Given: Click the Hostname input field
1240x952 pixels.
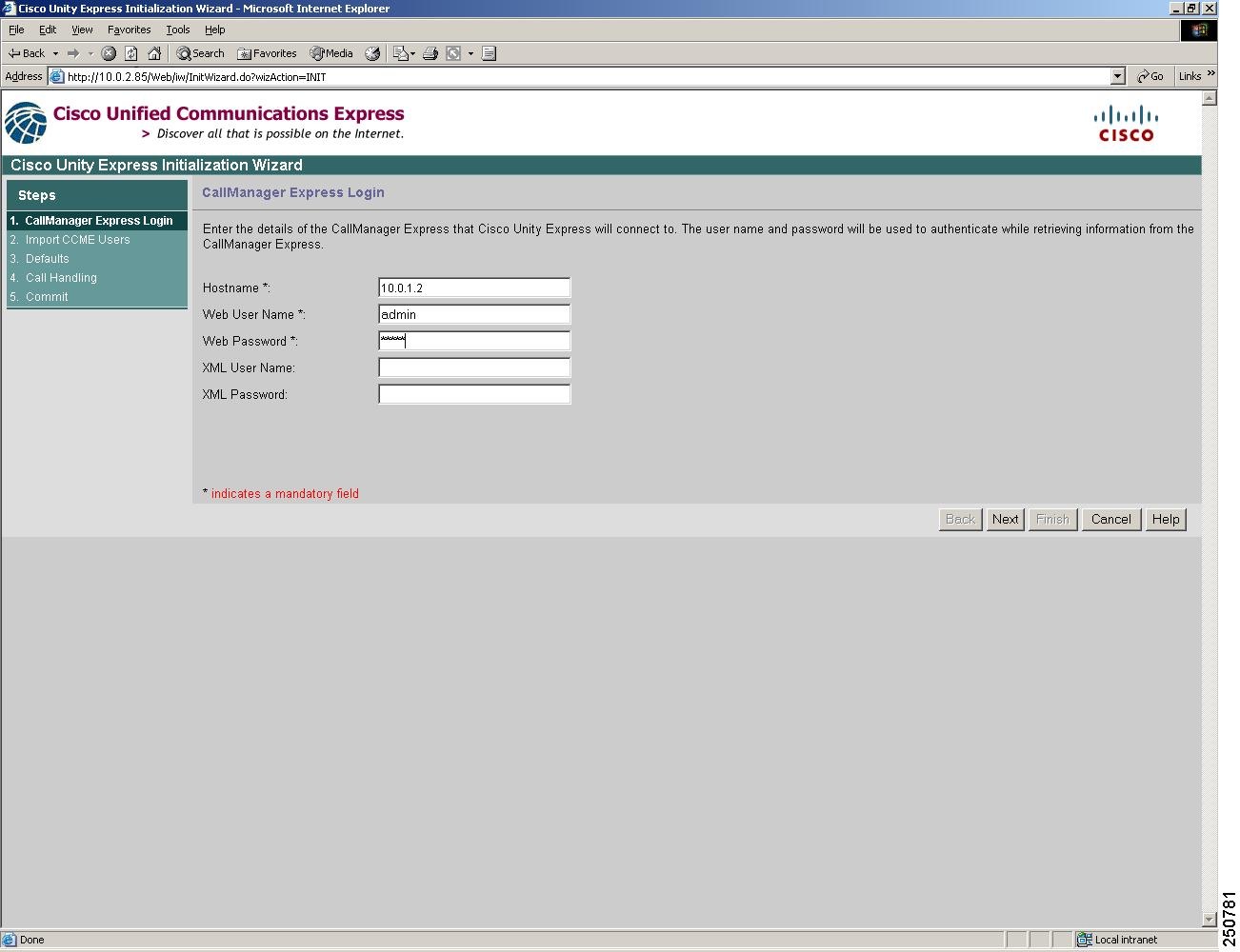Looking at the screenshot, I should 474,288.
